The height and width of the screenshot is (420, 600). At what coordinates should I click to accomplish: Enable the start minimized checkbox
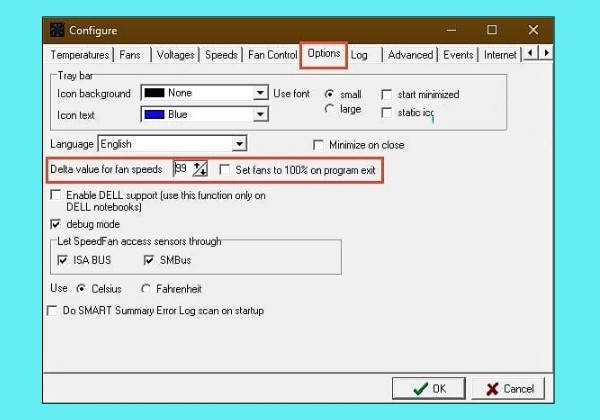pyautogui.click(x=387, y=94)
